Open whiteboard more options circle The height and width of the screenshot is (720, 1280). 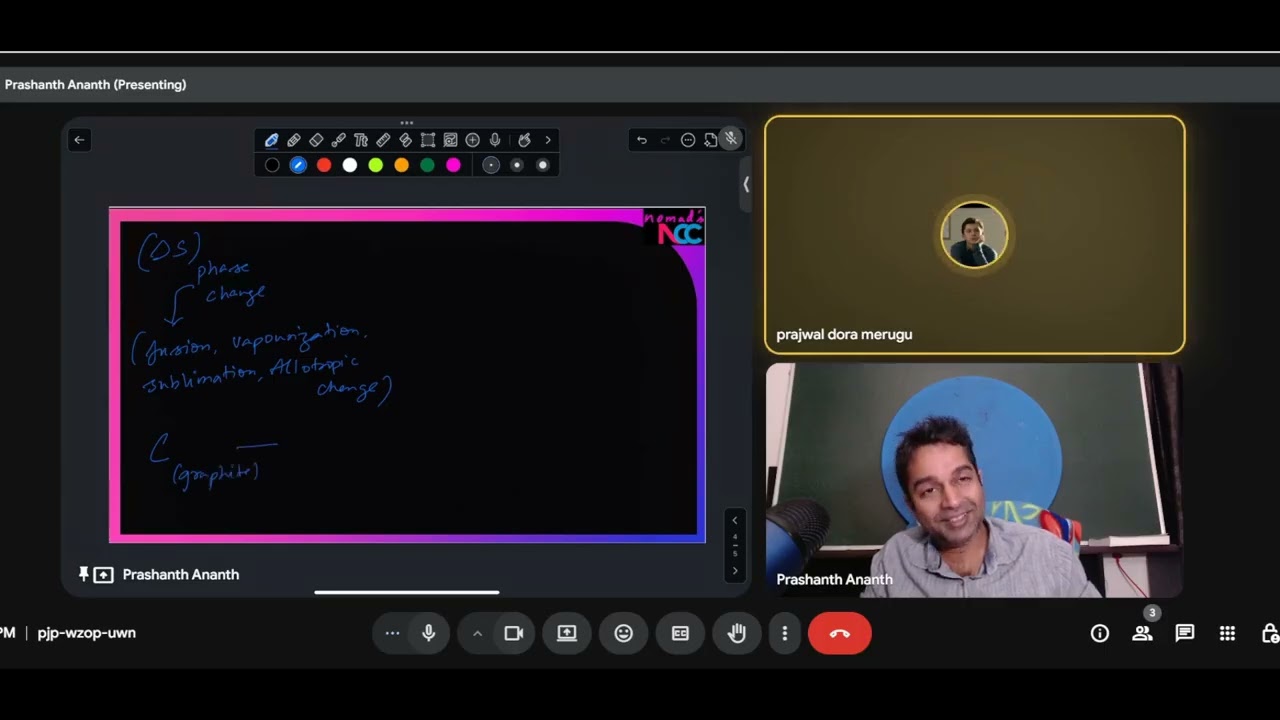pos(688,140)
